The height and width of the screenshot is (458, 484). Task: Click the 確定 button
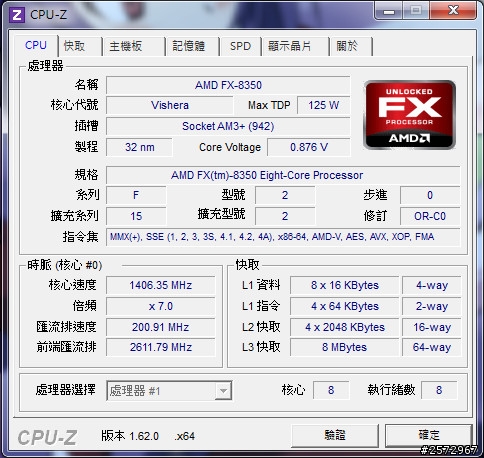(429, 435)
